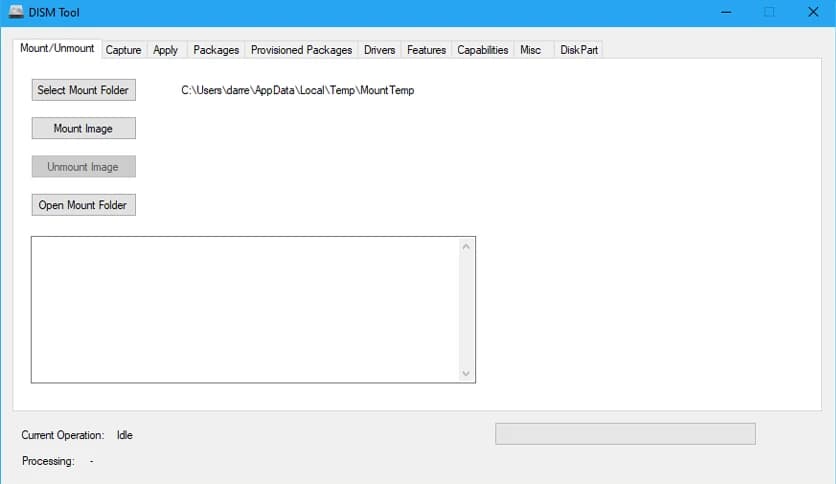View the Capabilities tab

(x=483, y=50)
